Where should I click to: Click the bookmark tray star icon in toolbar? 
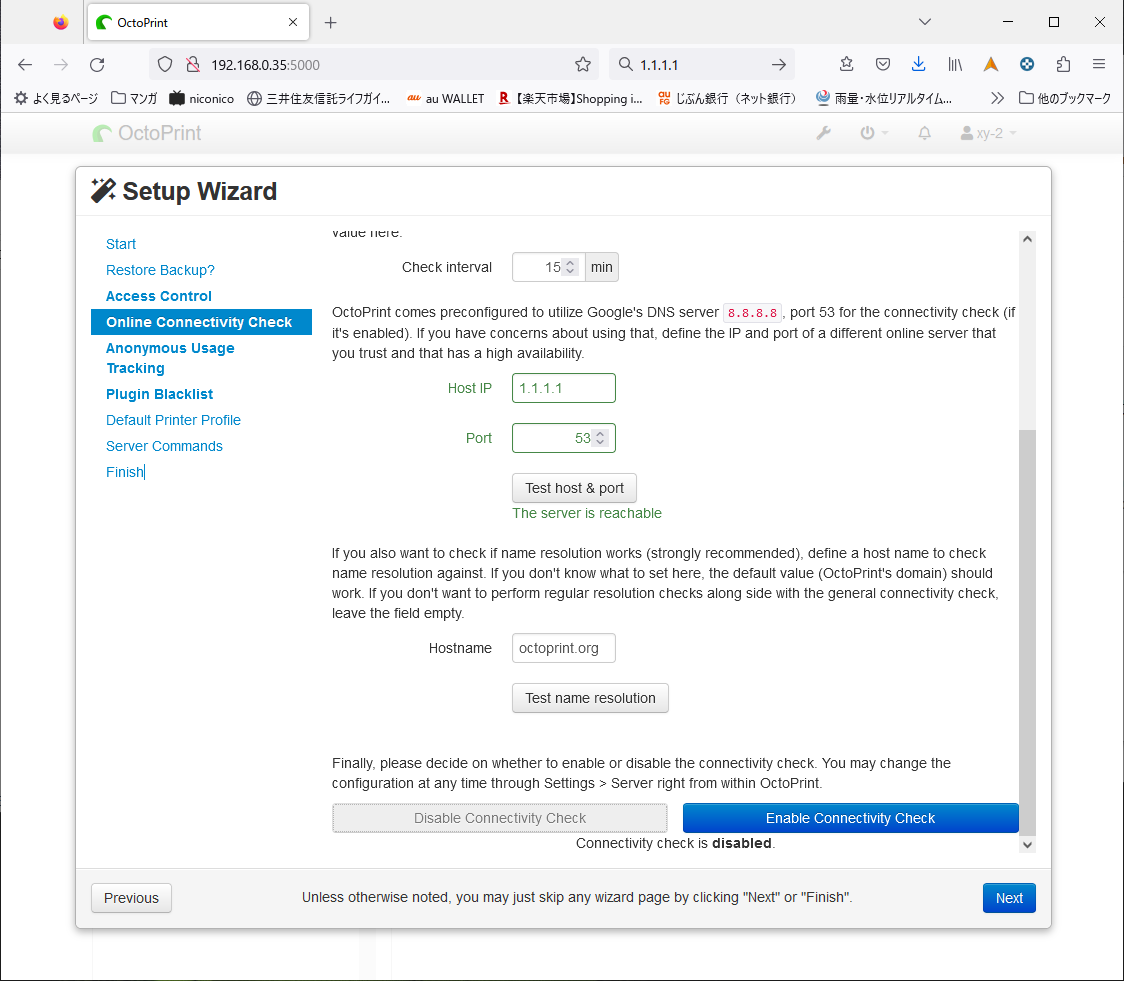point(847,64)
